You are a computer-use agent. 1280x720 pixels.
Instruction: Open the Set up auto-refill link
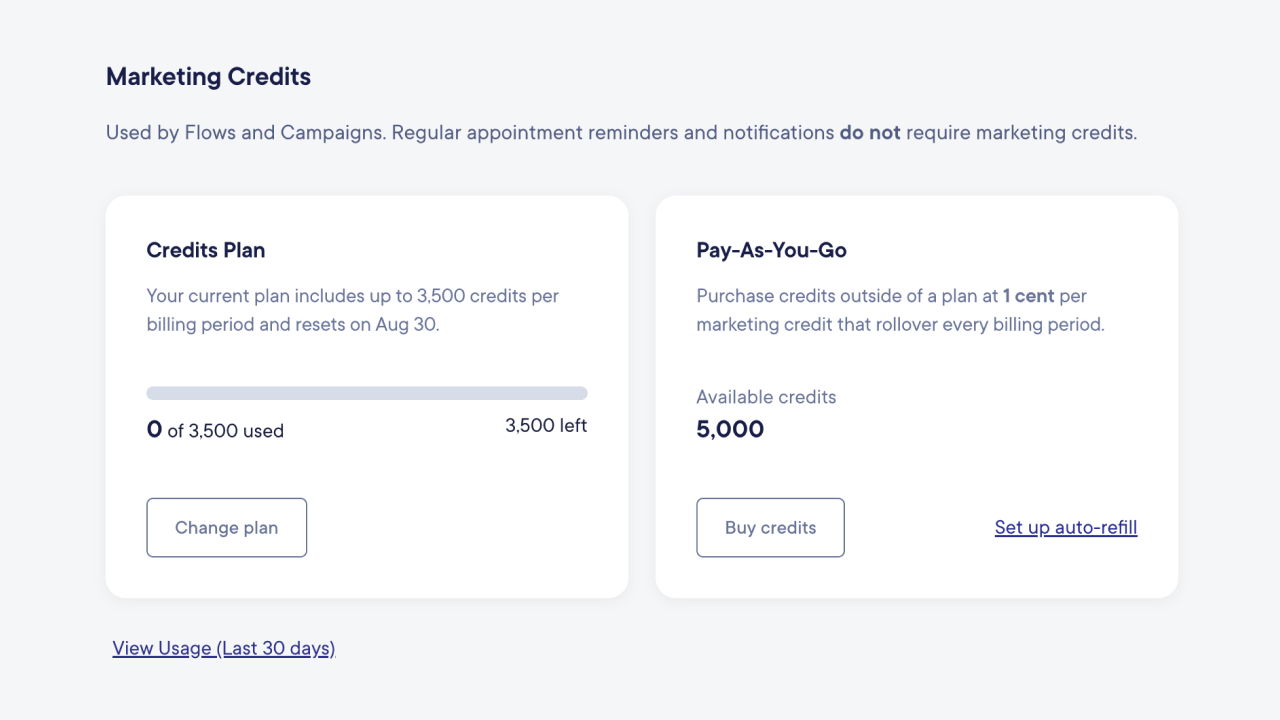[1066, 527]
